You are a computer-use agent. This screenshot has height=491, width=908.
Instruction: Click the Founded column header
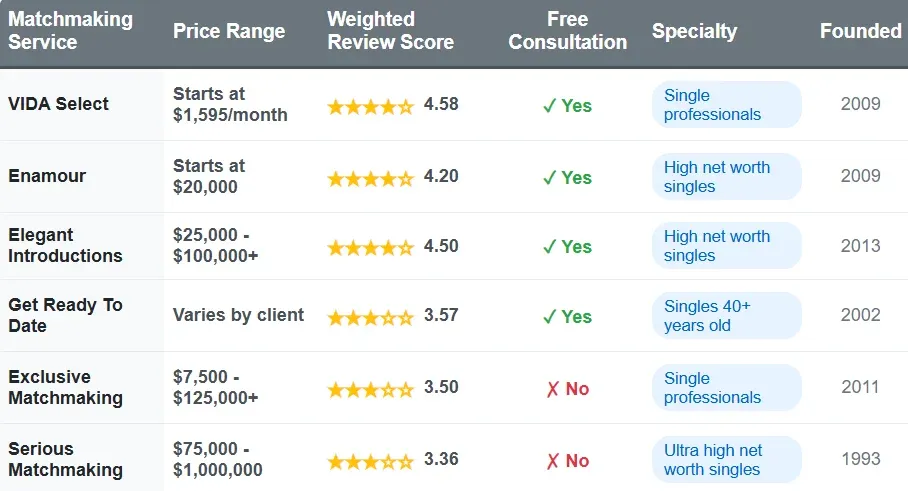860,31
